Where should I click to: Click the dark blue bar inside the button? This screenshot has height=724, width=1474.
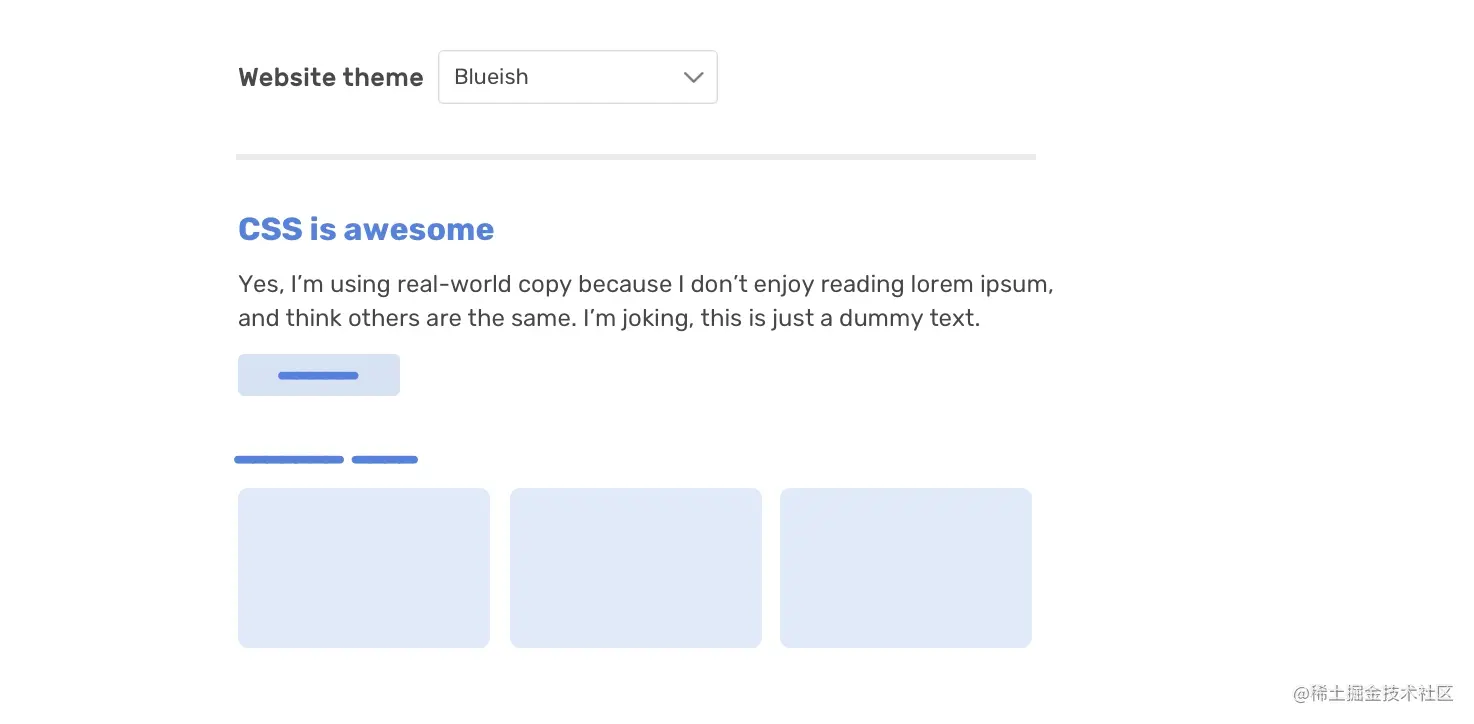[x=318, y=376]
